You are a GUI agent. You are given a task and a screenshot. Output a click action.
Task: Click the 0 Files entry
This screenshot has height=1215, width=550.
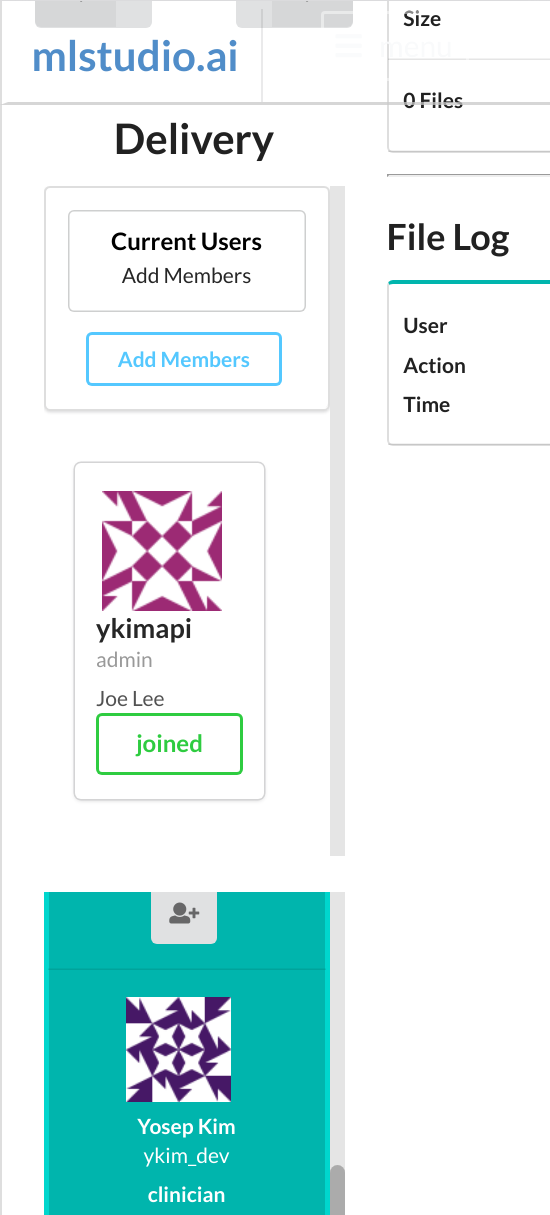pyautogui.click(x=433, y=100)
